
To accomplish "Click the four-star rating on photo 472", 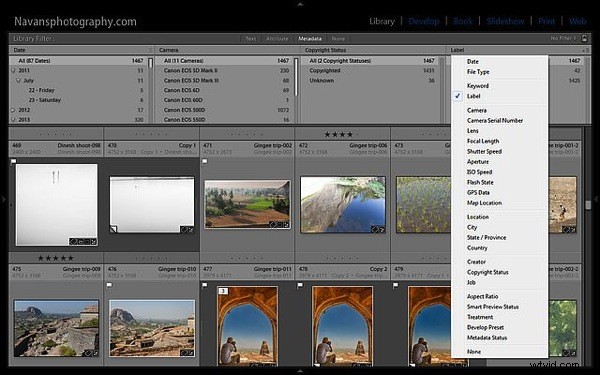I will click(339, 134).
